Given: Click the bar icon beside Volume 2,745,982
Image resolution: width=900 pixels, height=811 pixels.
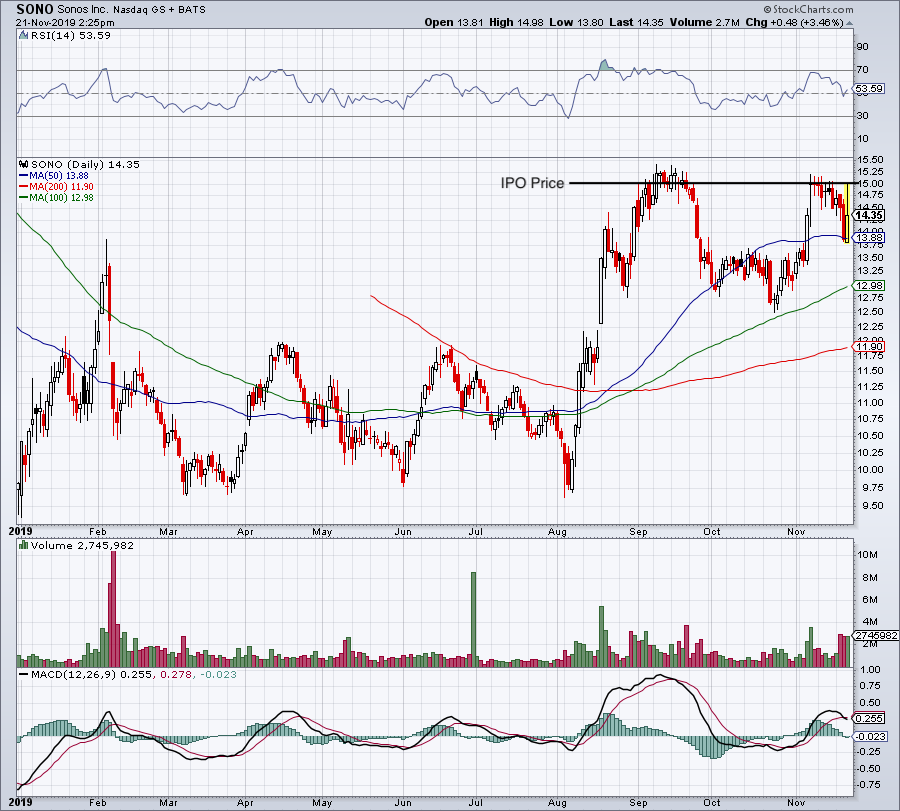Looking at the screenshot, I should click(24, 545).
